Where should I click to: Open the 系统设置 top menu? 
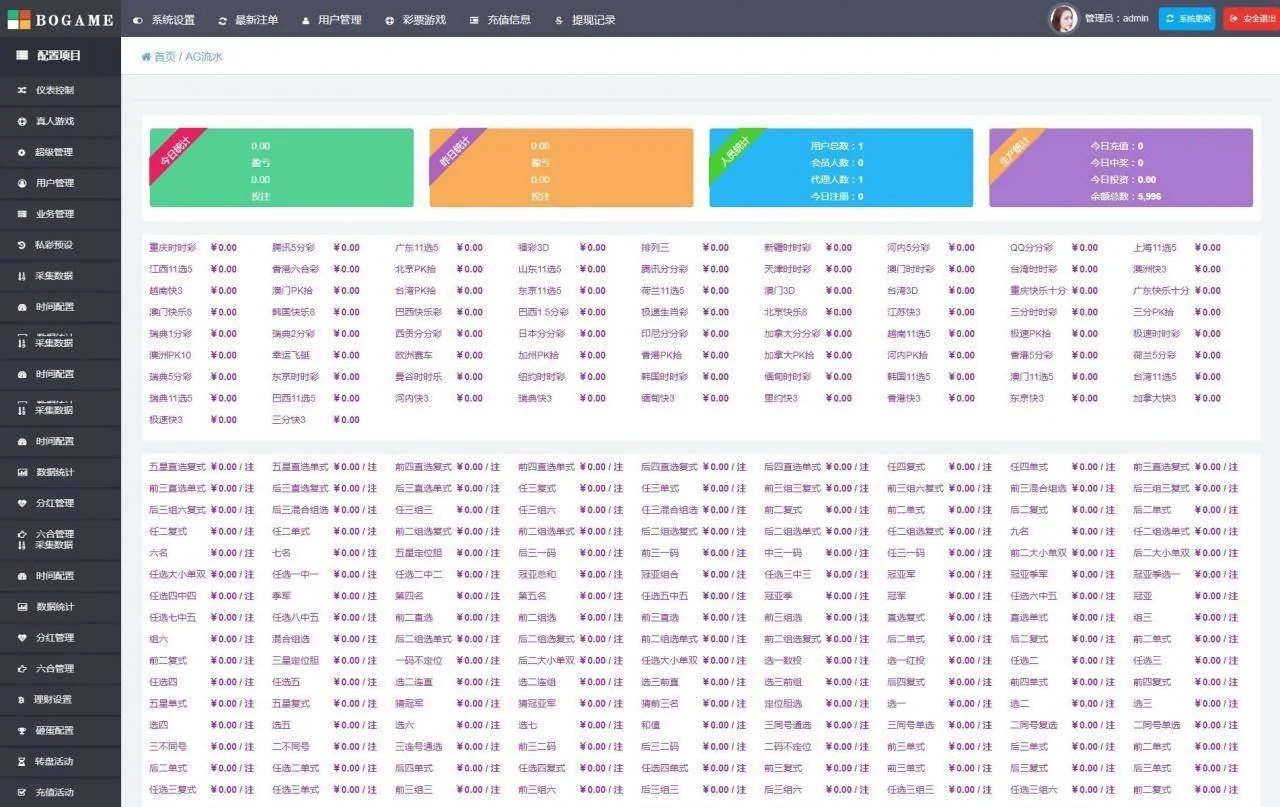point(164,20)
